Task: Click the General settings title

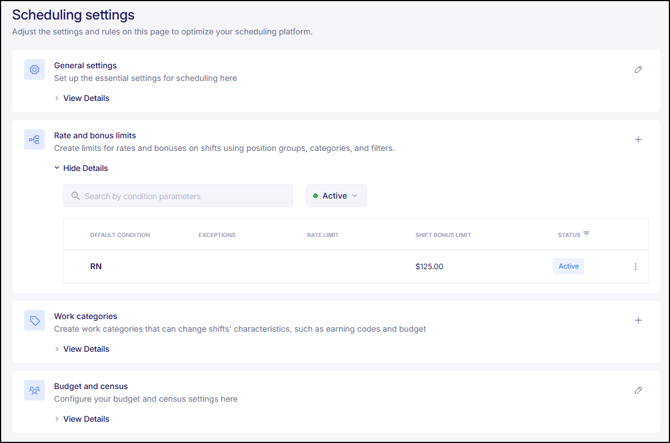Action: tap(85, 65)
